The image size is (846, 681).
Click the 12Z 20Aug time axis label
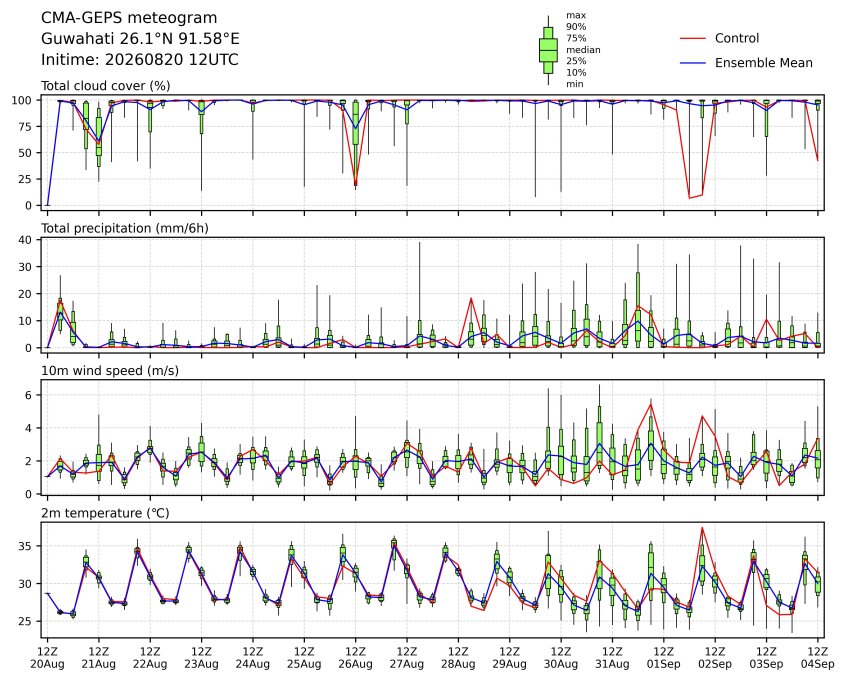point(47,658)
